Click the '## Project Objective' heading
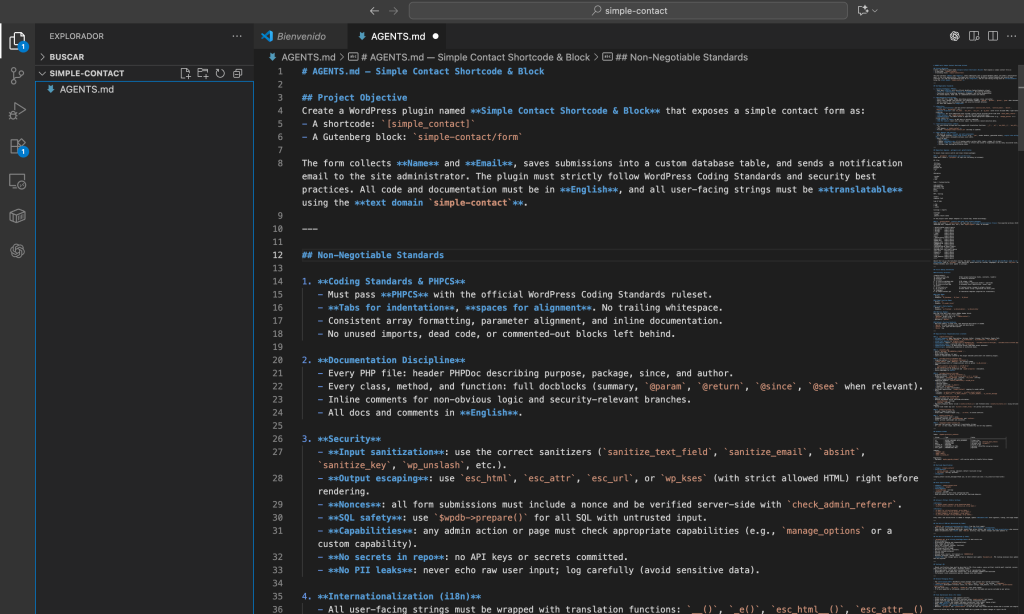The width and height of the screenshot is (1024, 614). [x=354, y=97]
